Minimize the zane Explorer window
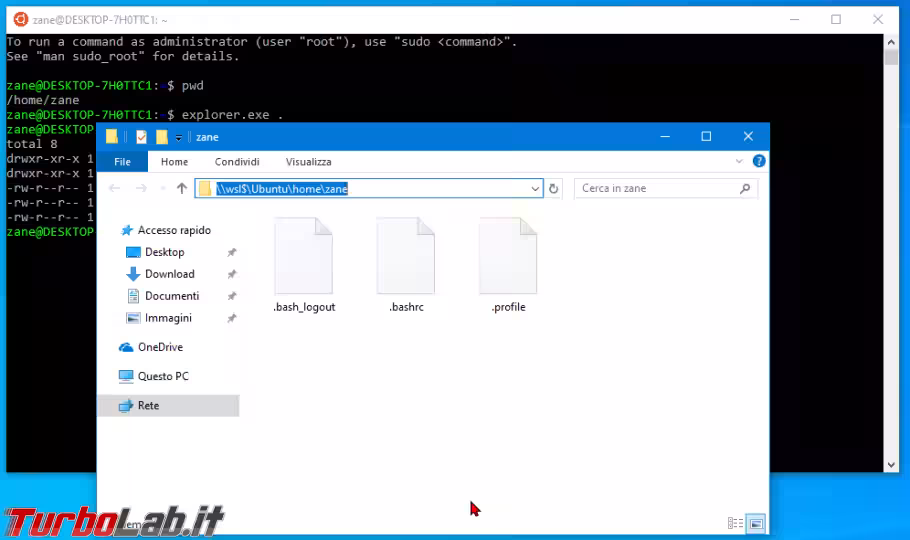Image resolution: width=910 pixels, height=540 pixels. tap(665, 136)
